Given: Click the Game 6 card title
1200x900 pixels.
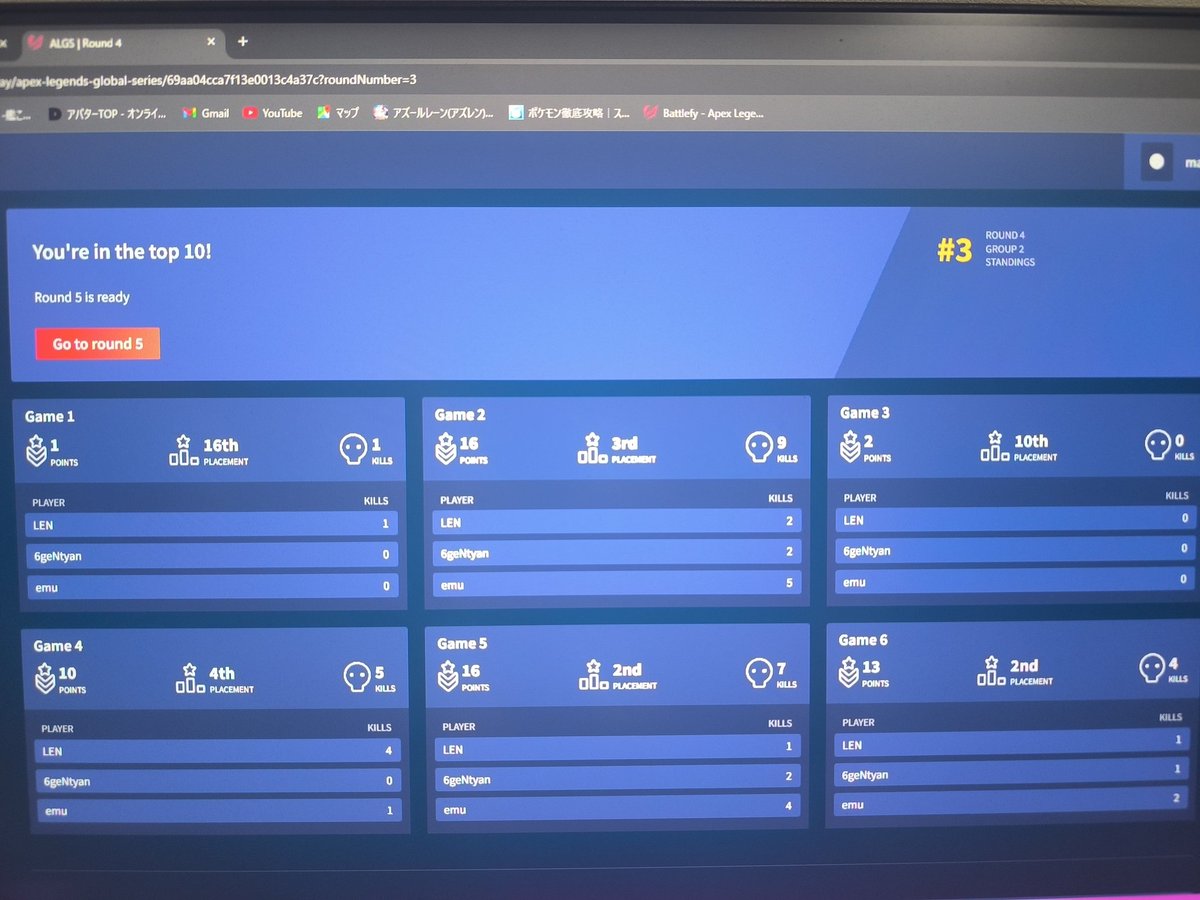Looking at the screenshot, I should (863, 640).
